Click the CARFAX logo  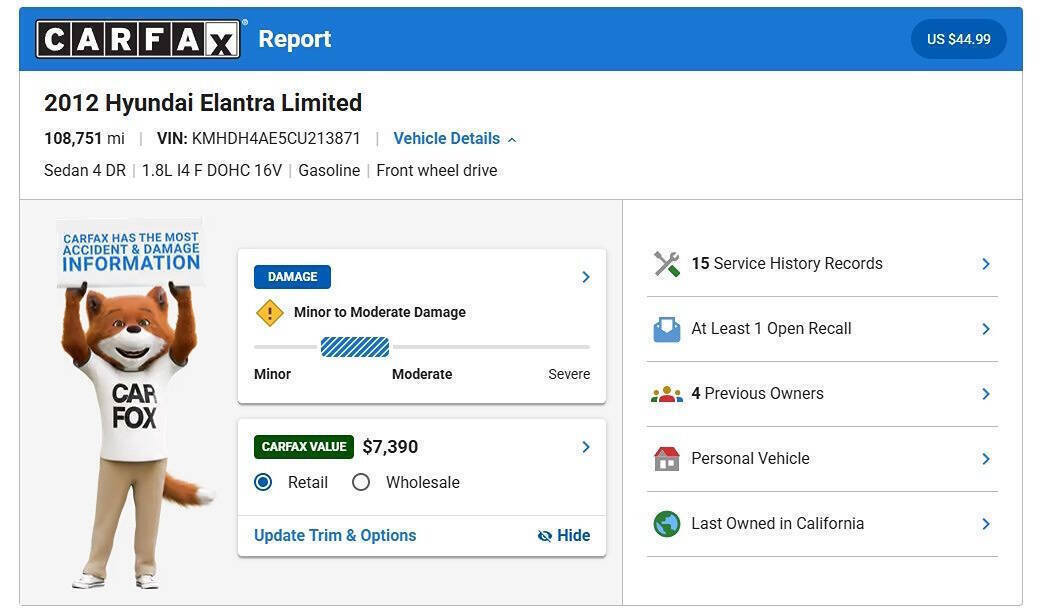pos(138,39)
